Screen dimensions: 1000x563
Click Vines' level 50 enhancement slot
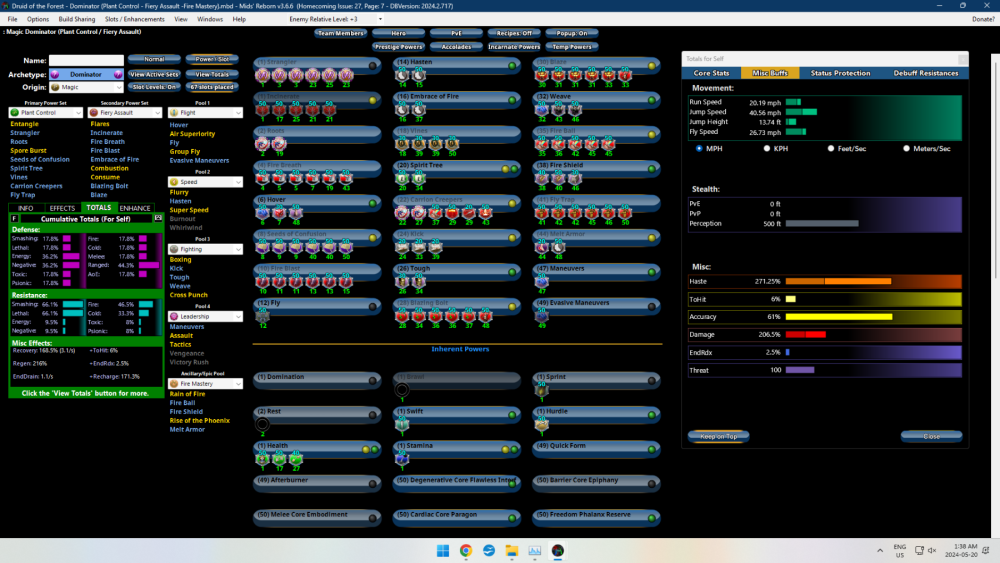[x=452, y=143]
